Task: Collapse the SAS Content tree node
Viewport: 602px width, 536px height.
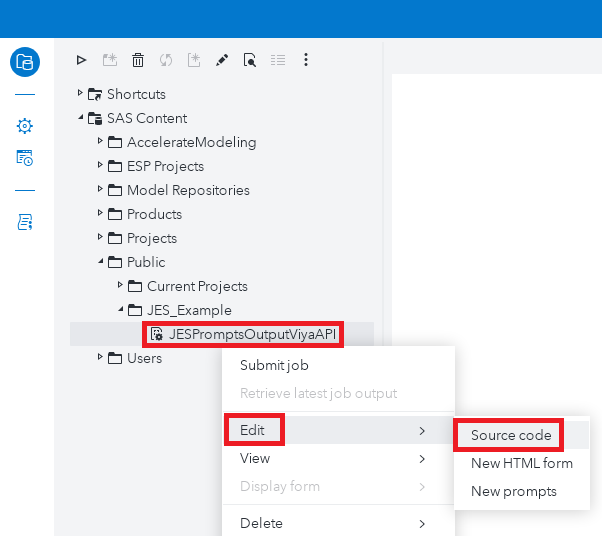Action: (x=81, y=117)
